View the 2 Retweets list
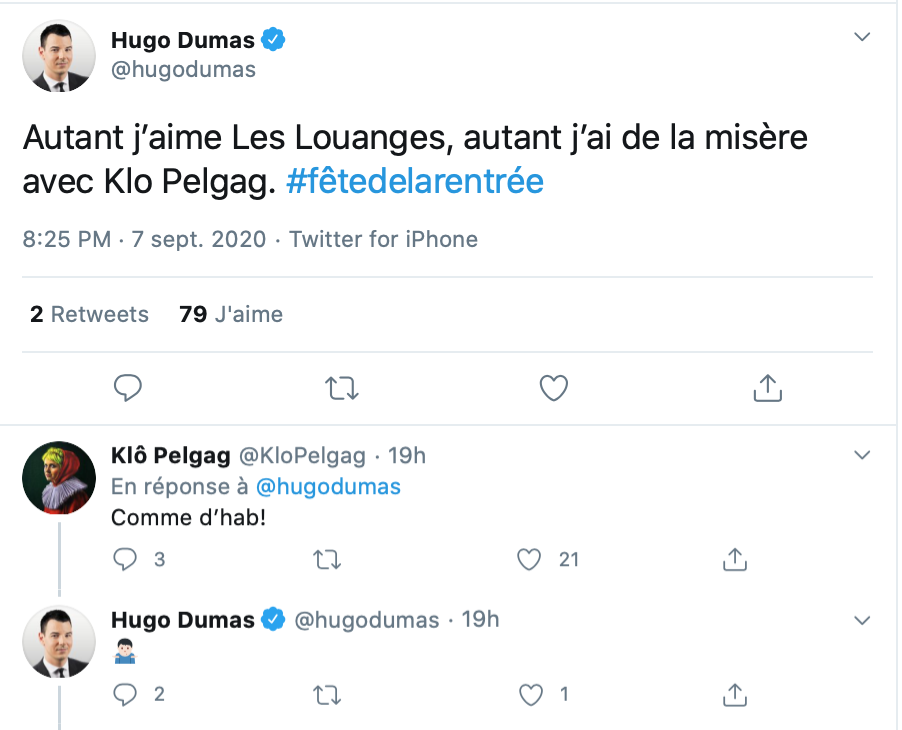This screenshot has height=730, width=902. (89, 314)
